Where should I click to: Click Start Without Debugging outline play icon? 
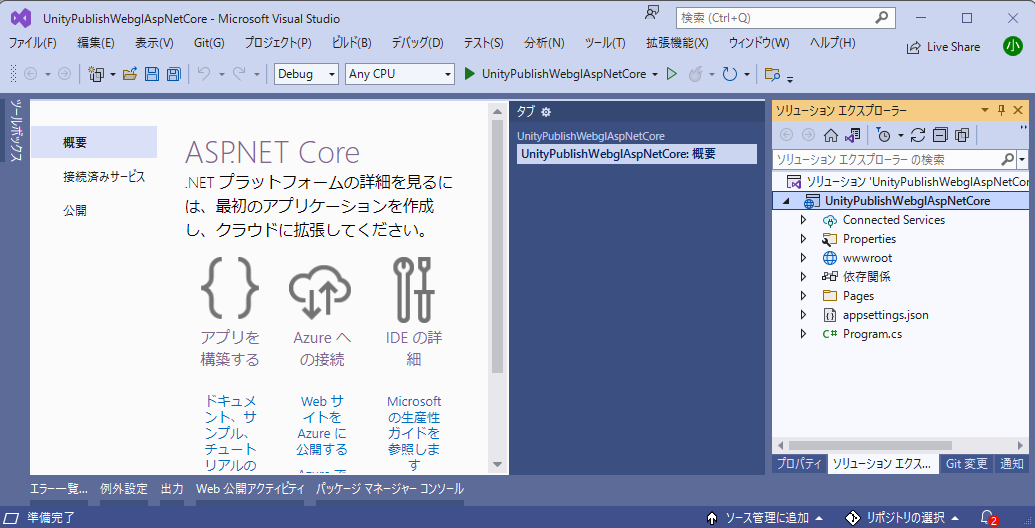(x=672, y=74)
